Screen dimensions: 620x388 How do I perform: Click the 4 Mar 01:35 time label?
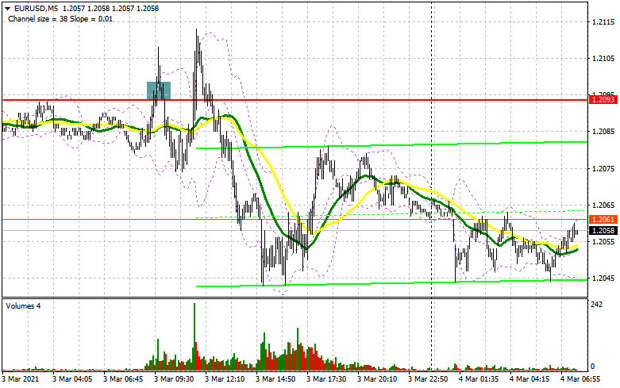tap(479, 379)
